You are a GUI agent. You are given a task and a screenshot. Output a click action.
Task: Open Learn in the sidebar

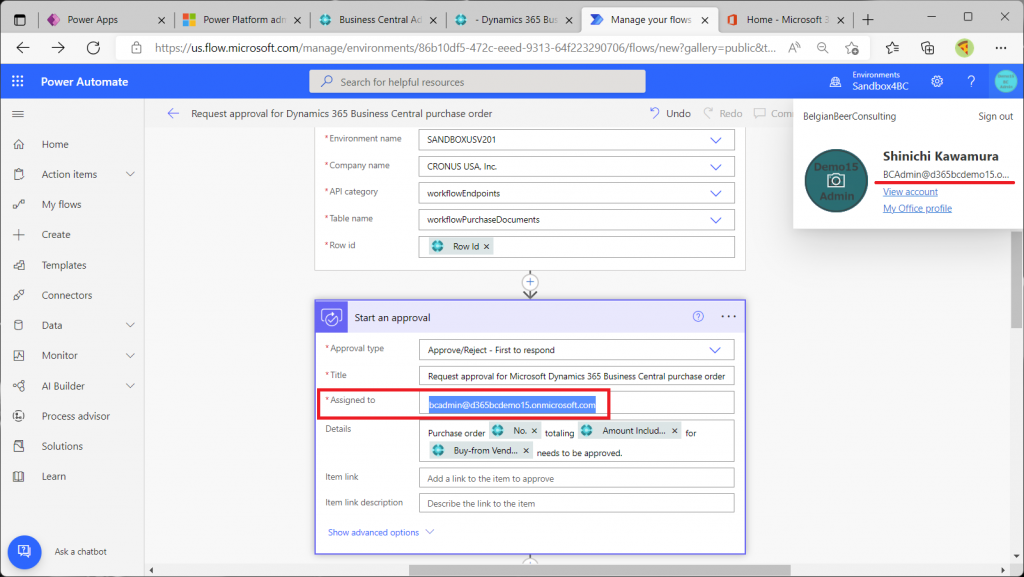pyautogui.click(x=54, y=476)
